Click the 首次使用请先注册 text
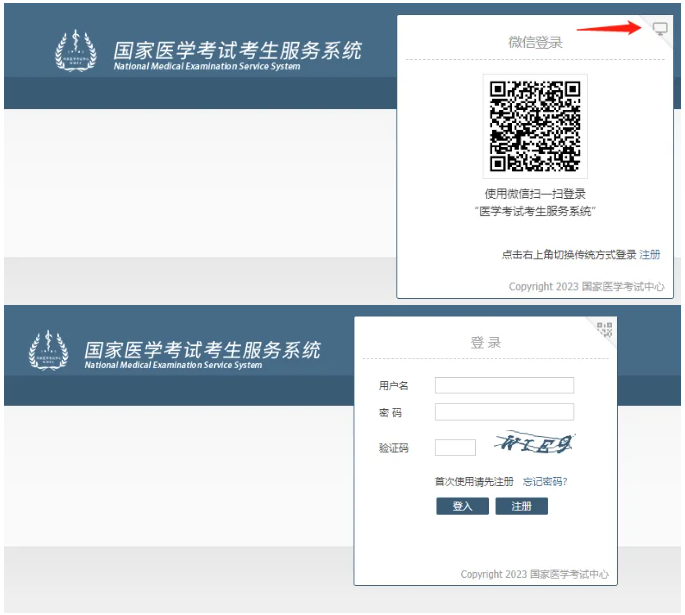The width and height of the screenshot is (685, 615). click(x=474, y=482)
